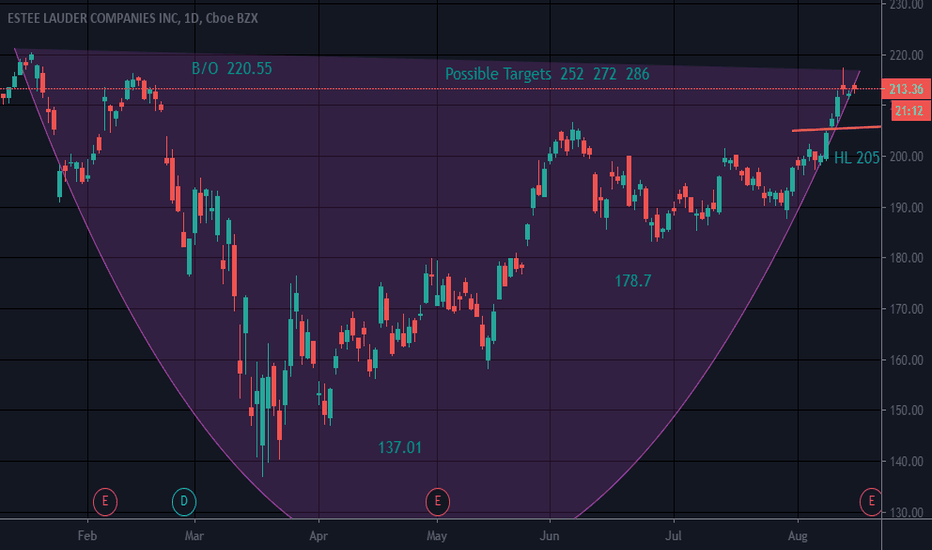This screenshot has width=932, height=550.
Task: Select the 'Possible Targets 252 272 286' annotation
Action: pyautogui.click(x=547, y=74)
